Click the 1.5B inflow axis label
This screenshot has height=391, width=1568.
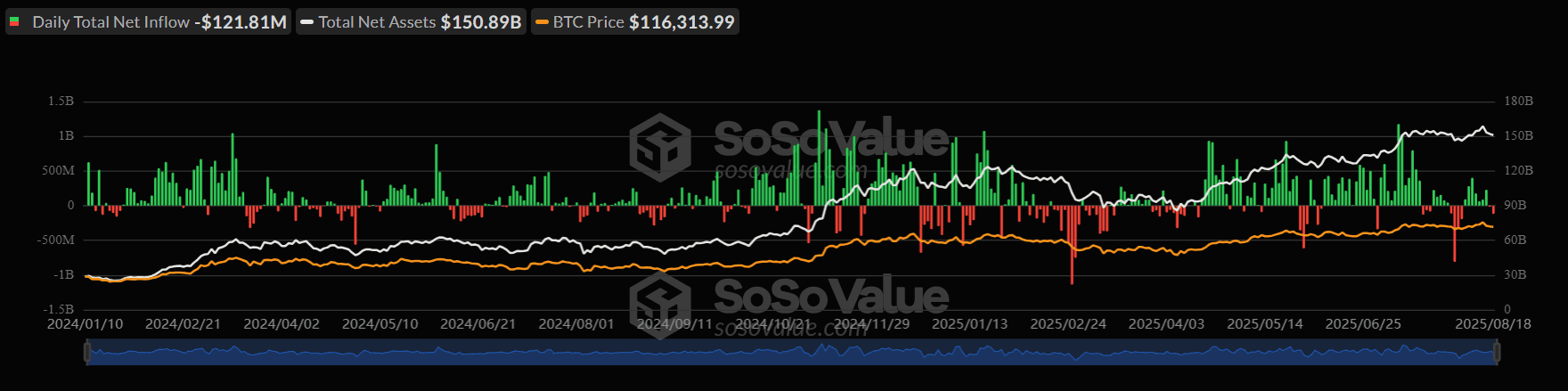coord(61,102)
